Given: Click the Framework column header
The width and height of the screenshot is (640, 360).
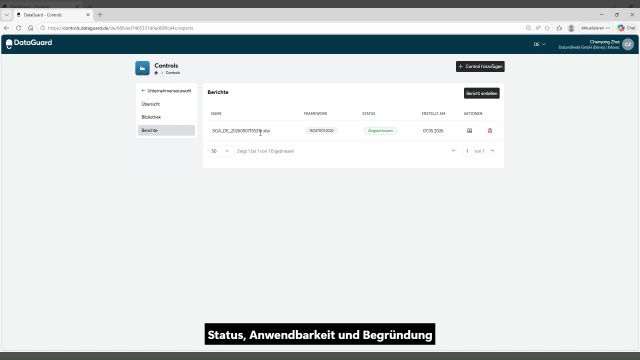Looking at the screenshot, I should click(x=316, y=113).
